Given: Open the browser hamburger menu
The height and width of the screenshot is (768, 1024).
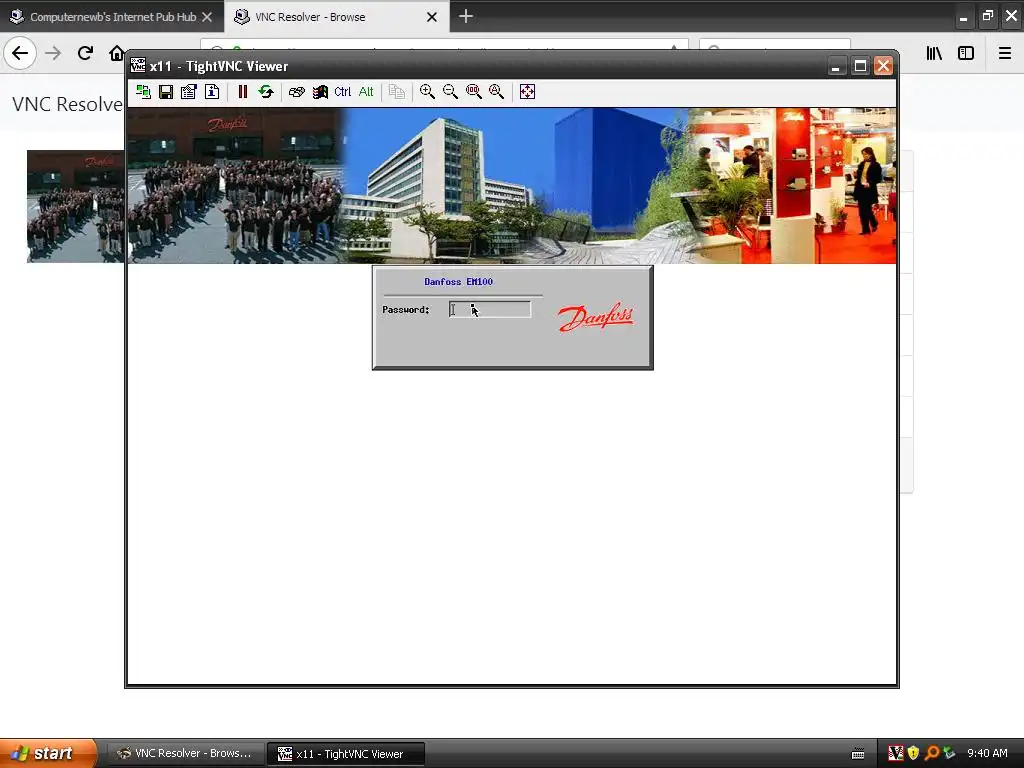Looking at the screenshot, I should pyautogui.click(x=1005, y=53).
